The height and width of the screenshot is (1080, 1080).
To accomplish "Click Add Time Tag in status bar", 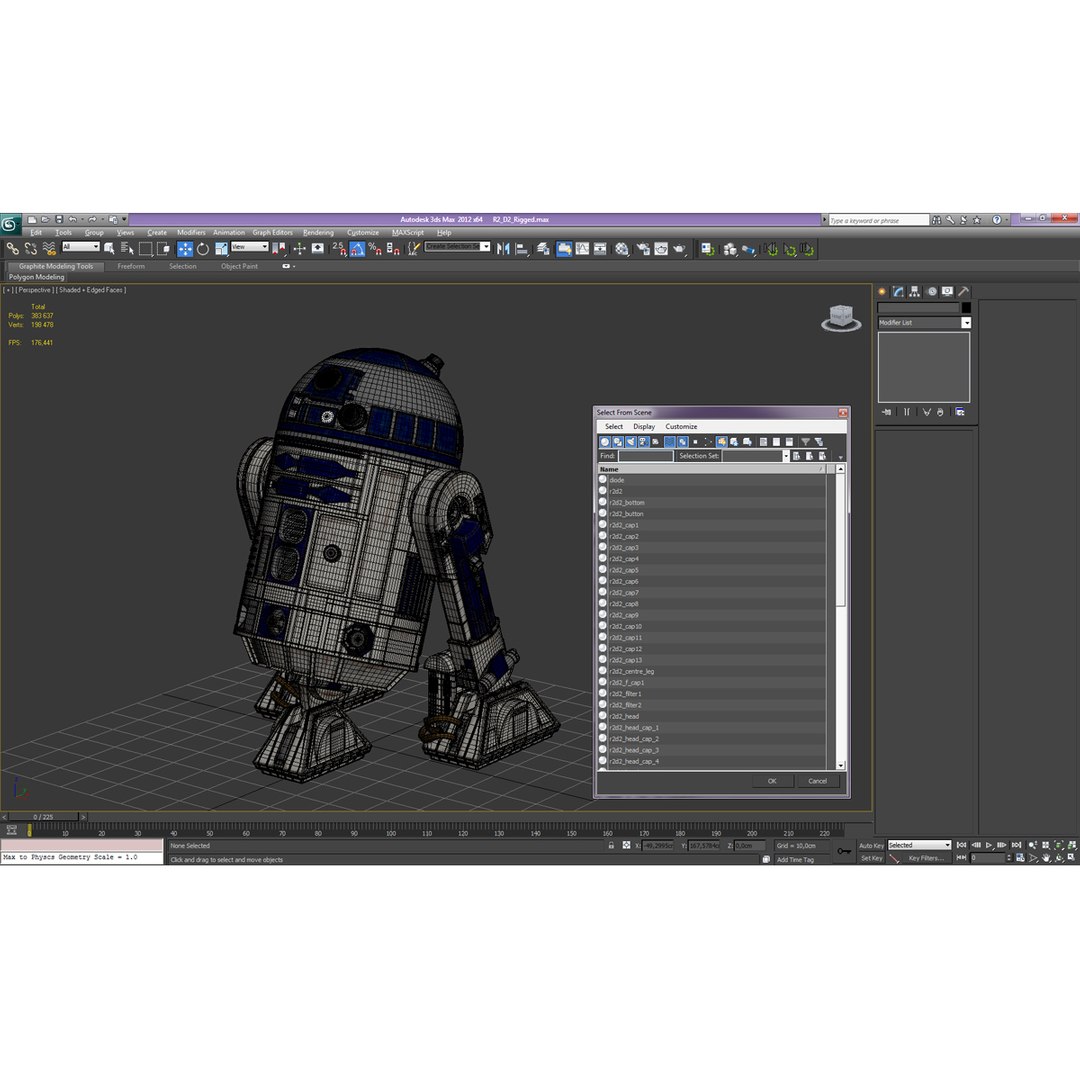I will pos(795,860).
